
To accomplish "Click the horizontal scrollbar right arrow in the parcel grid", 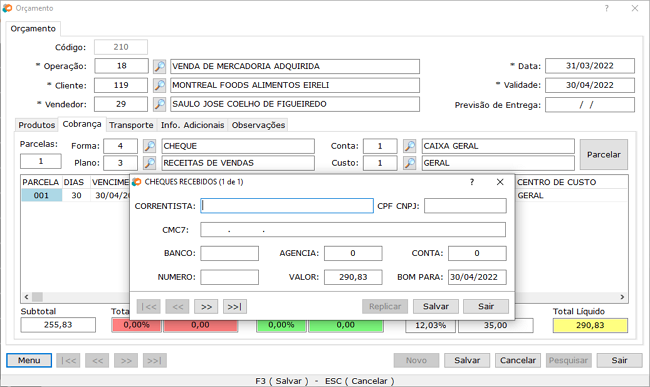I will point(622,297).
